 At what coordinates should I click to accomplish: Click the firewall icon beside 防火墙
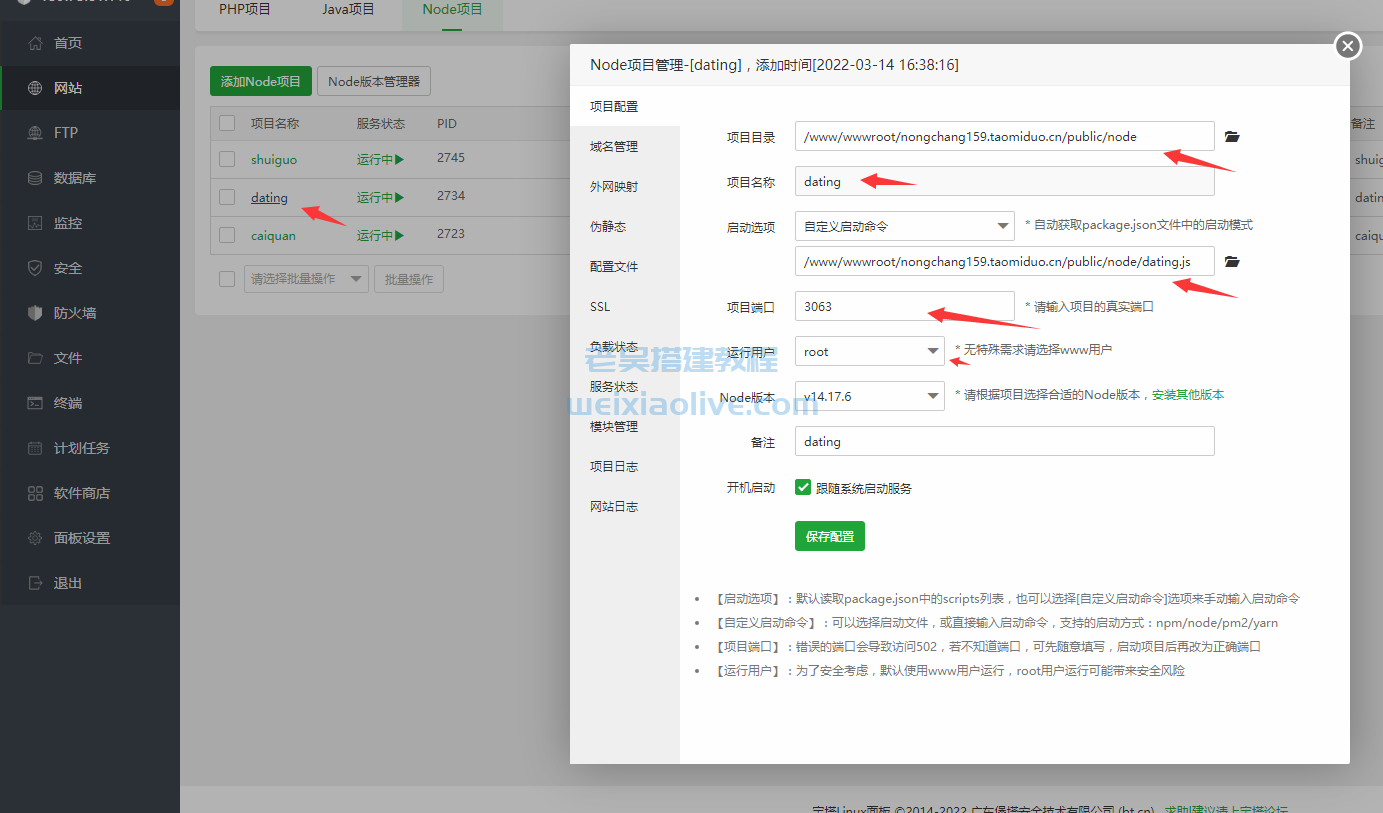tap(35, 313)
